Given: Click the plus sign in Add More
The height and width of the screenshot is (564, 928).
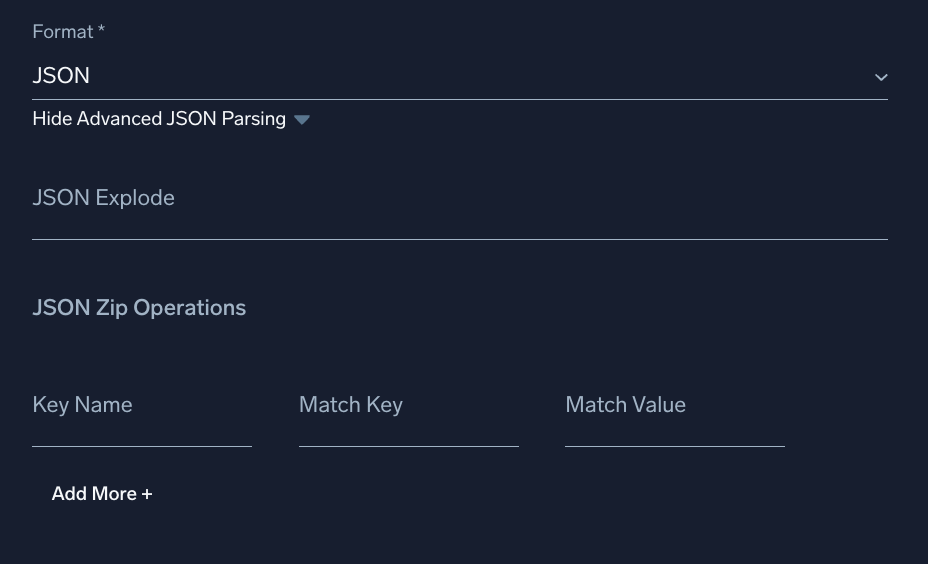Looking at the screenshot, I should point(147,494).
